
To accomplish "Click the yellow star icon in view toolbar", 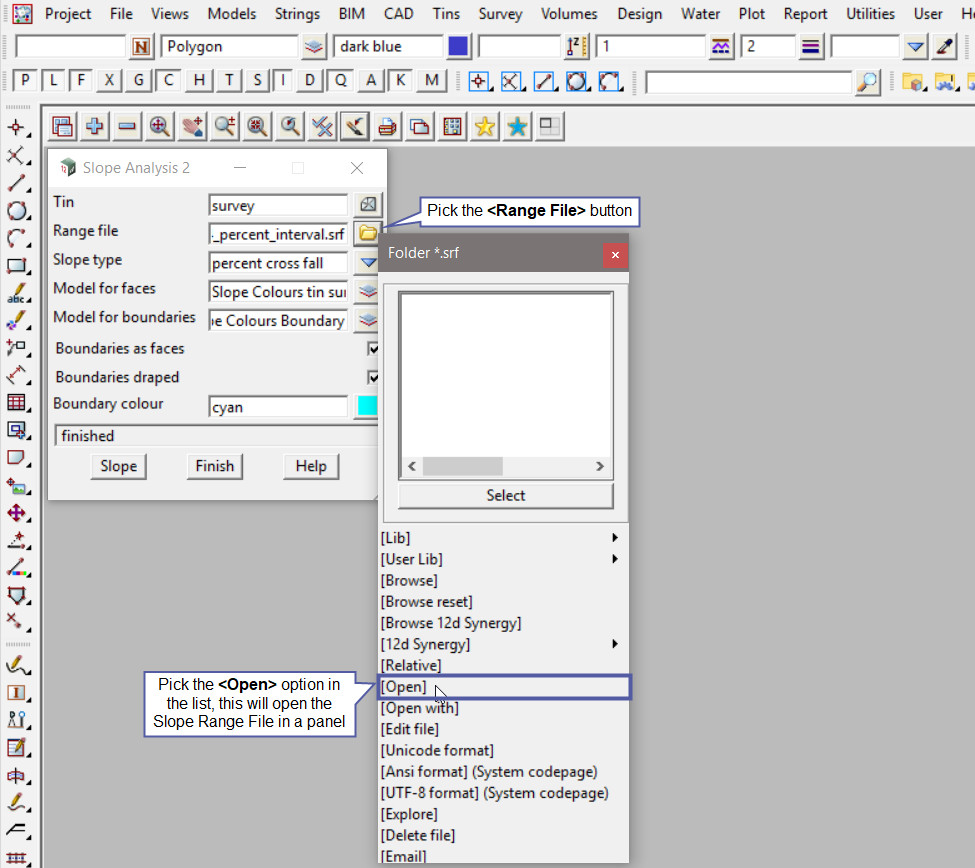I will 485,126.
